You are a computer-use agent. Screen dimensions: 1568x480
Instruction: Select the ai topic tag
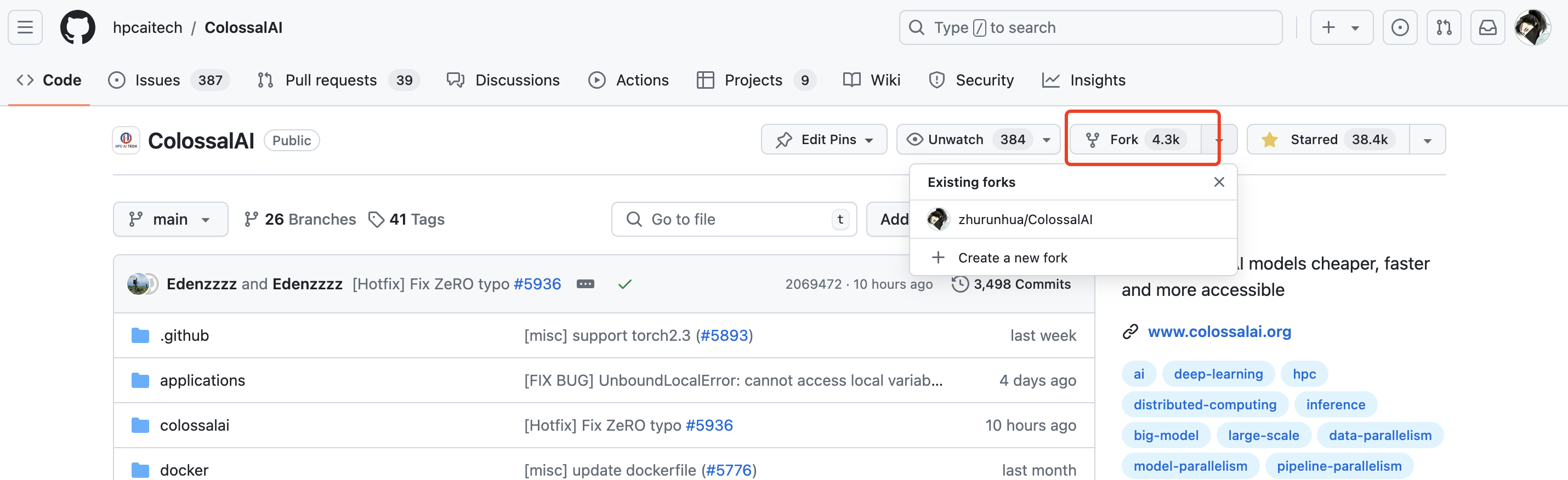coord(1139,374)
